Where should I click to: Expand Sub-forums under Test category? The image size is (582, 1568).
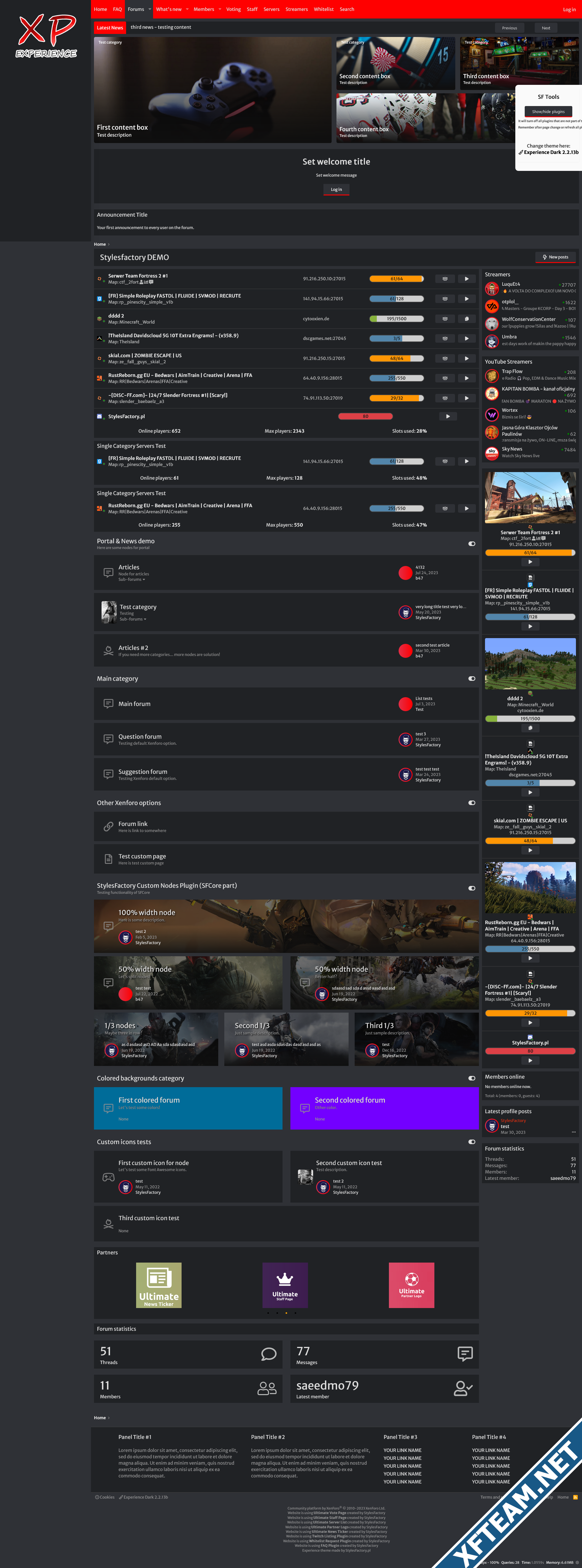point(133,619)
